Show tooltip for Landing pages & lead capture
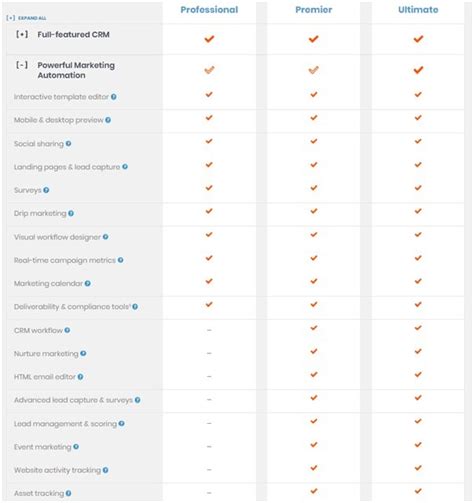Viewport: 474px width, 503px height. pos(125,167)
